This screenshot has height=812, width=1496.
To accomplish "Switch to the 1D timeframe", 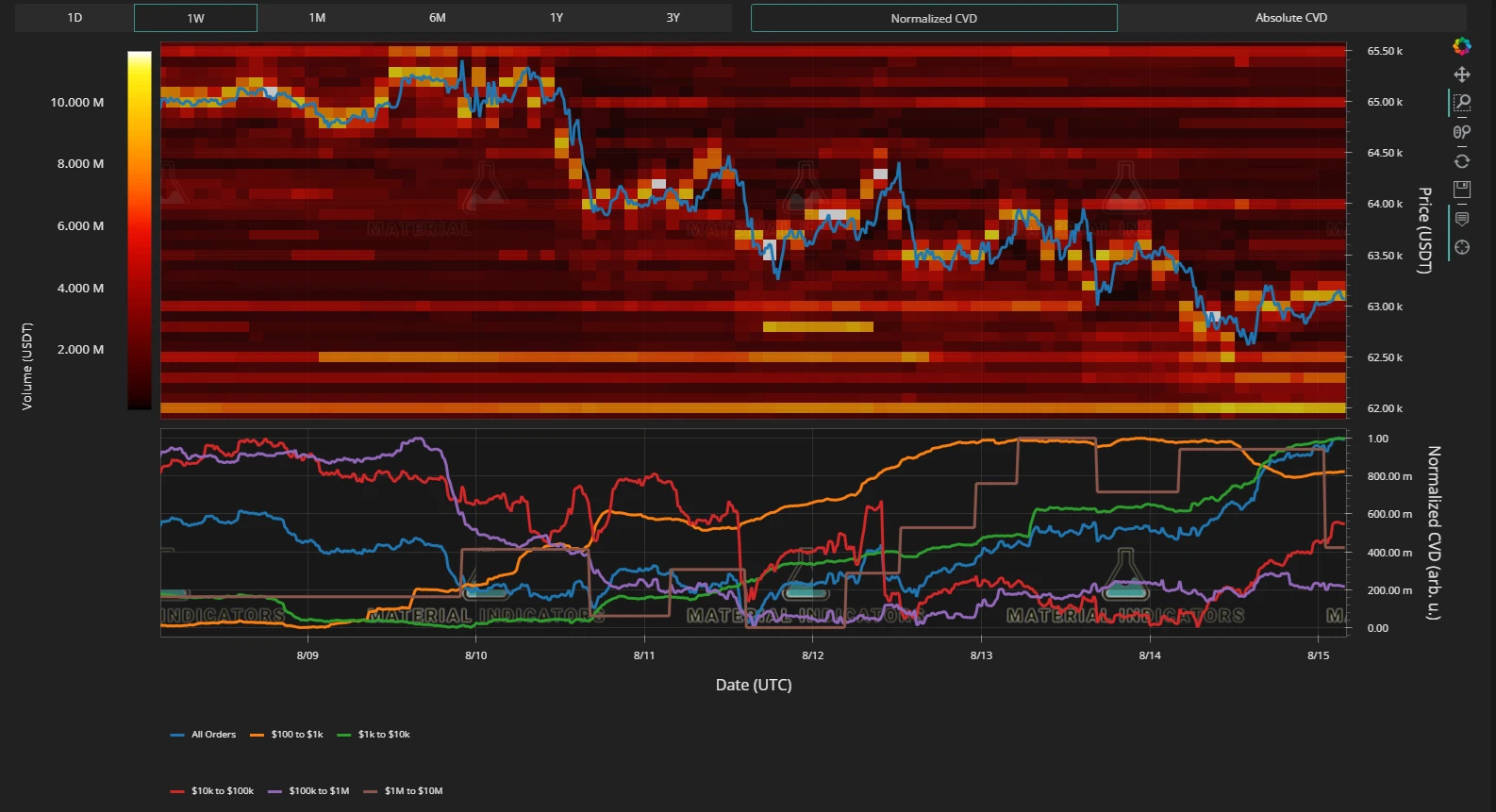I will pyautogui.click(x=75, y=18).
